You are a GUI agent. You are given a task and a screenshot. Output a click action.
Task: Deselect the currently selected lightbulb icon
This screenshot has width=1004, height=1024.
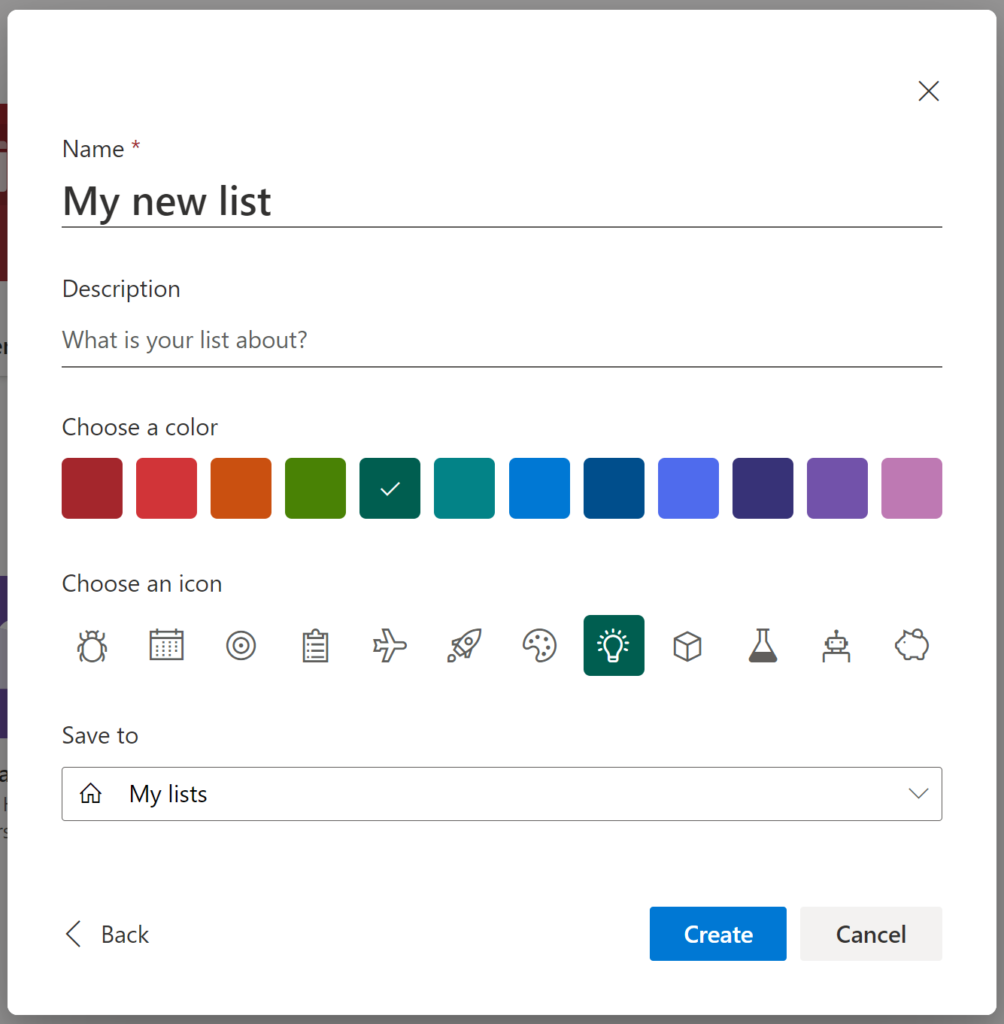coord(613,645)
